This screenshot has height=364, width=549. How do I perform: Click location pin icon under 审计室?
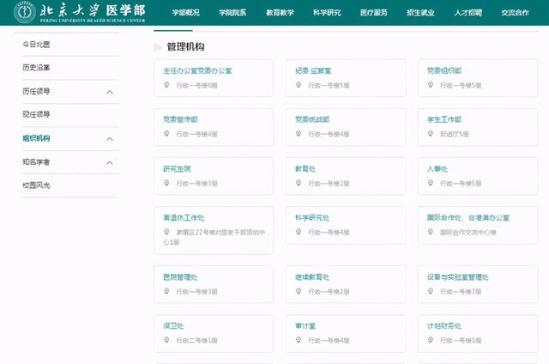coord(299,340)
